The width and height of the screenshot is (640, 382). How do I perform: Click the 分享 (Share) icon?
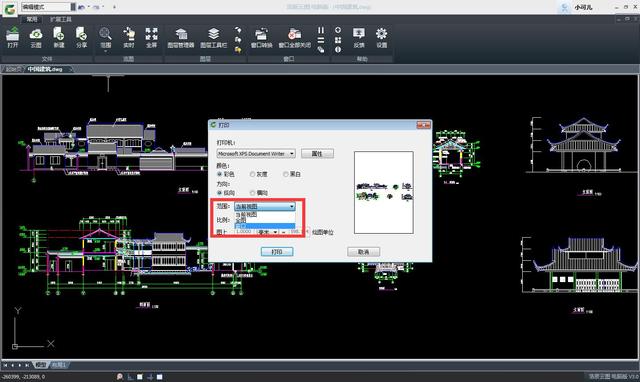click(x=82, y=37)
